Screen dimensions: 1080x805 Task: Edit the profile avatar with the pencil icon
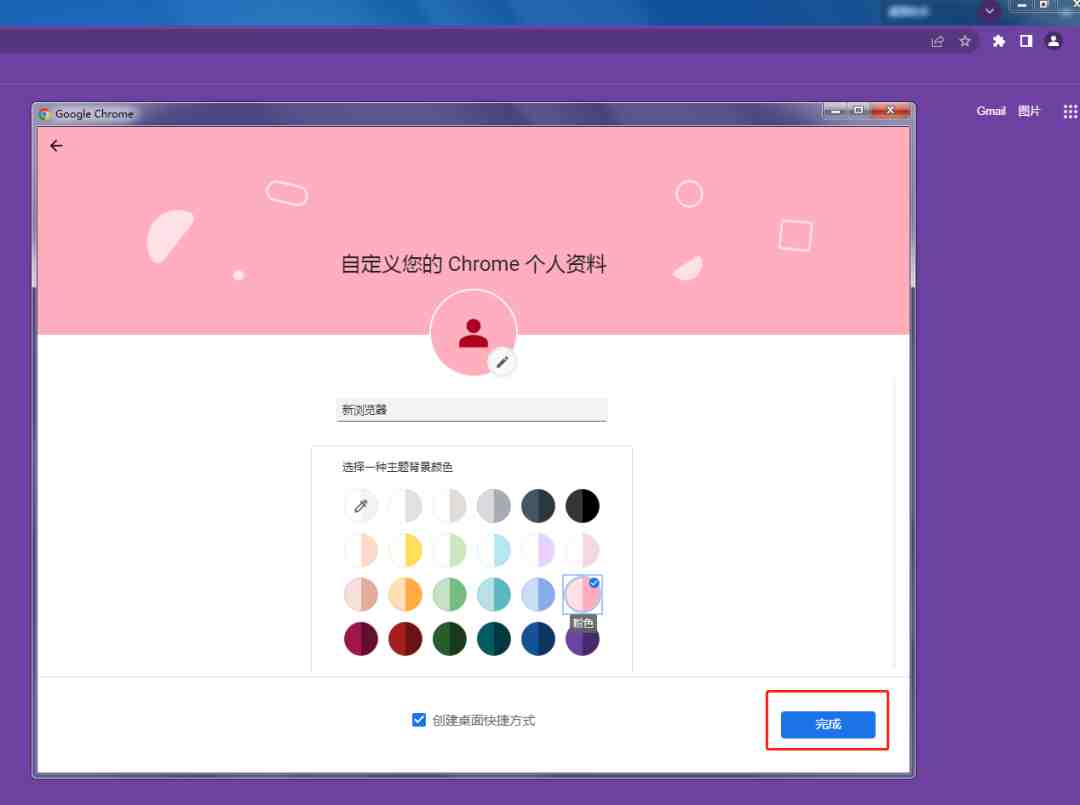(x=502, y=362)
